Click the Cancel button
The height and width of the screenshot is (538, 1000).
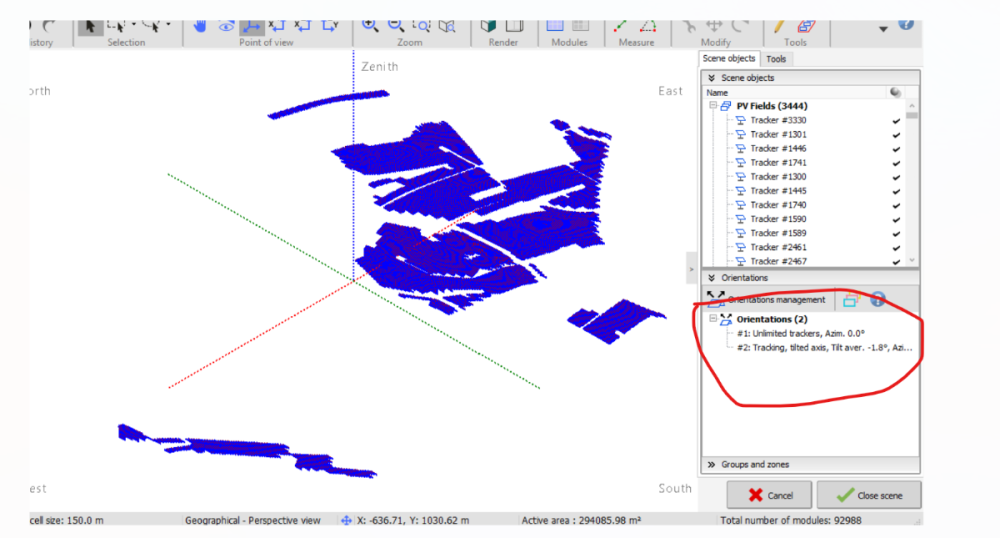[768, 495]
